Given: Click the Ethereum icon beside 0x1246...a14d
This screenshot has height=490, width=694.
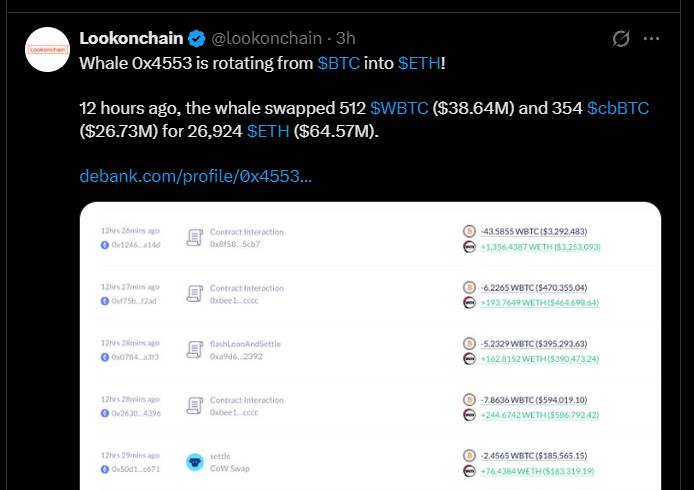Looking at the screenshot, I should click(105, 245).
